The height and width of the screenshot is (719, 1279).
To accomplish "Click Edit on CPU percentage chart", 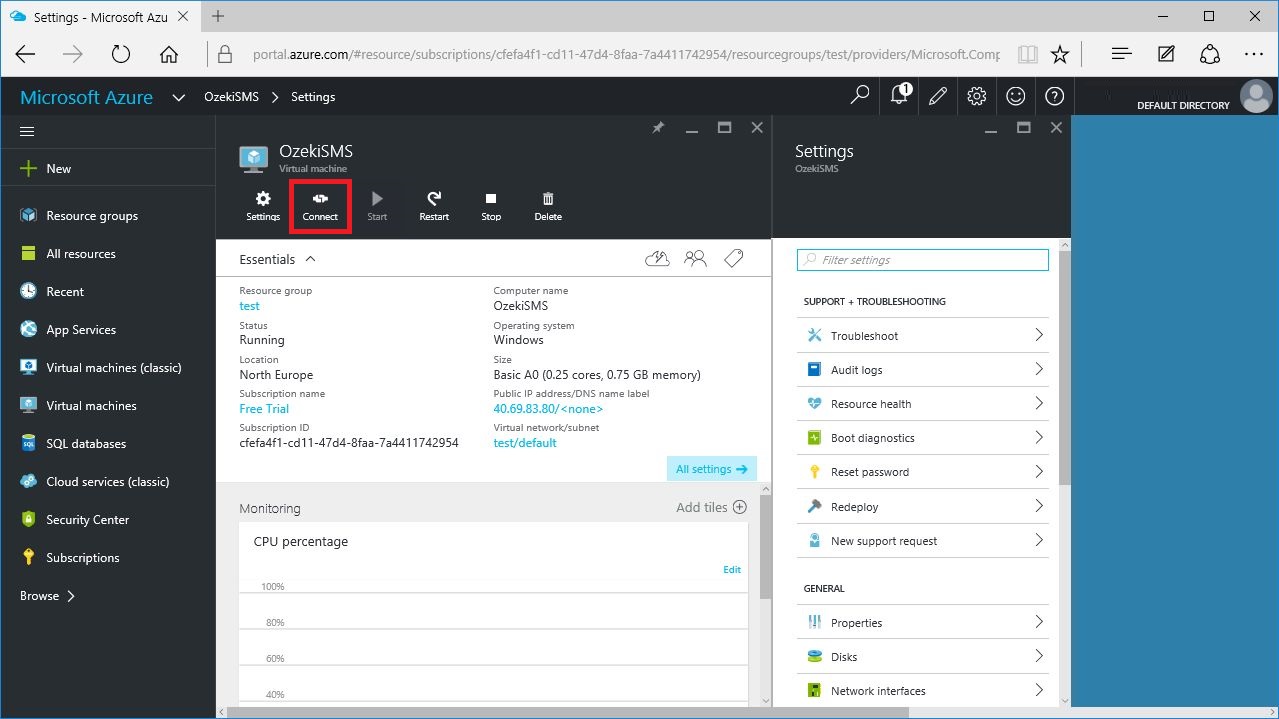I will click(x=732, y=569).
